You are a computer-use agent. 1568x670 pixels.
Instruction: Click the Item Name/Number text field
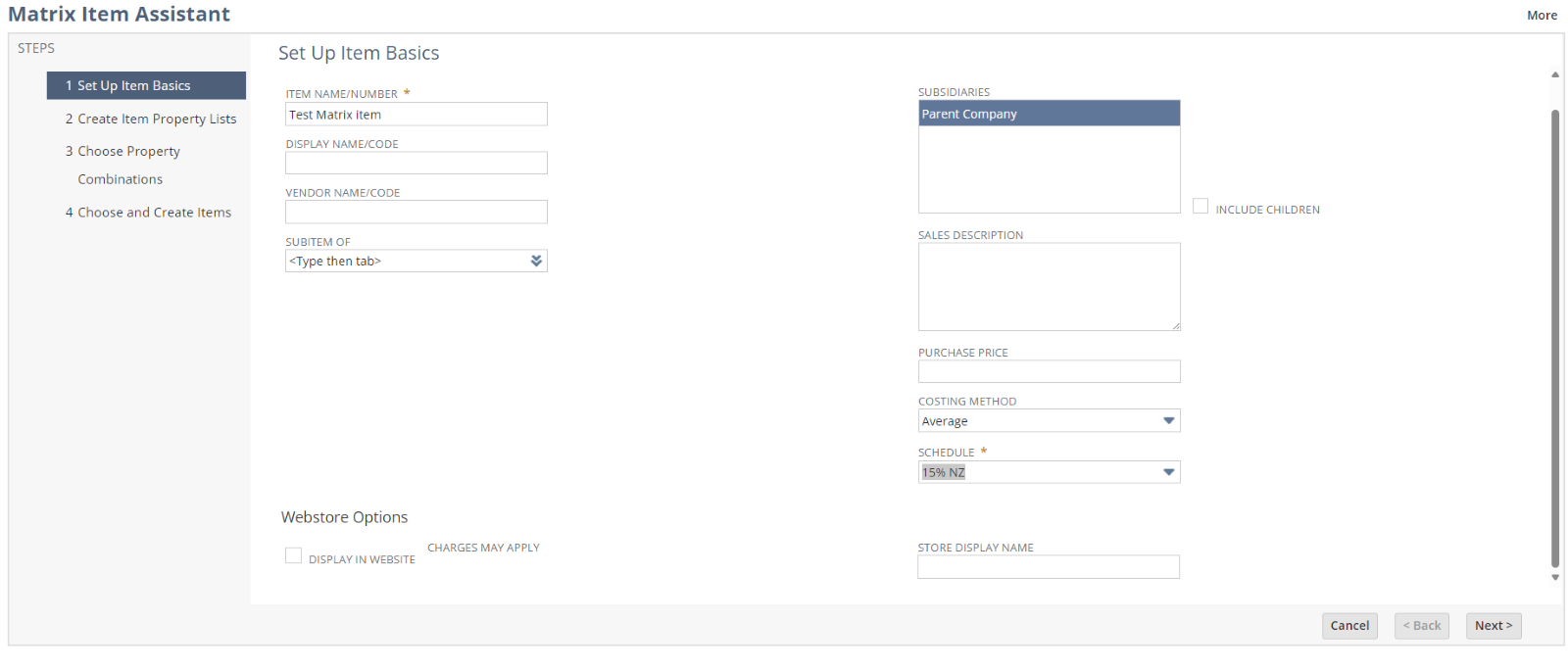pyautogui.click(x=416, y=115)
